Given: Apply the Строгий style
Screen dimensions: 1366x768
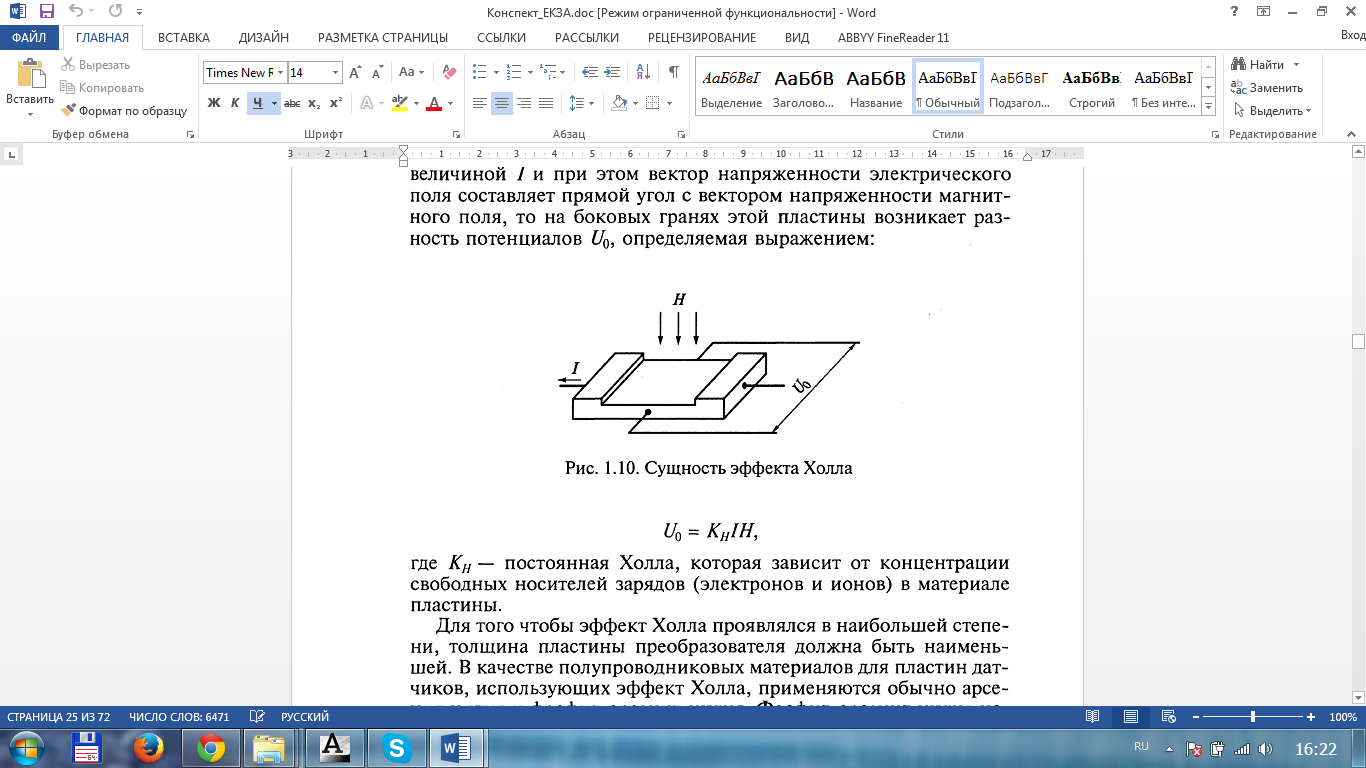Looking at the screenshot, I should [x=1091, y=87].
